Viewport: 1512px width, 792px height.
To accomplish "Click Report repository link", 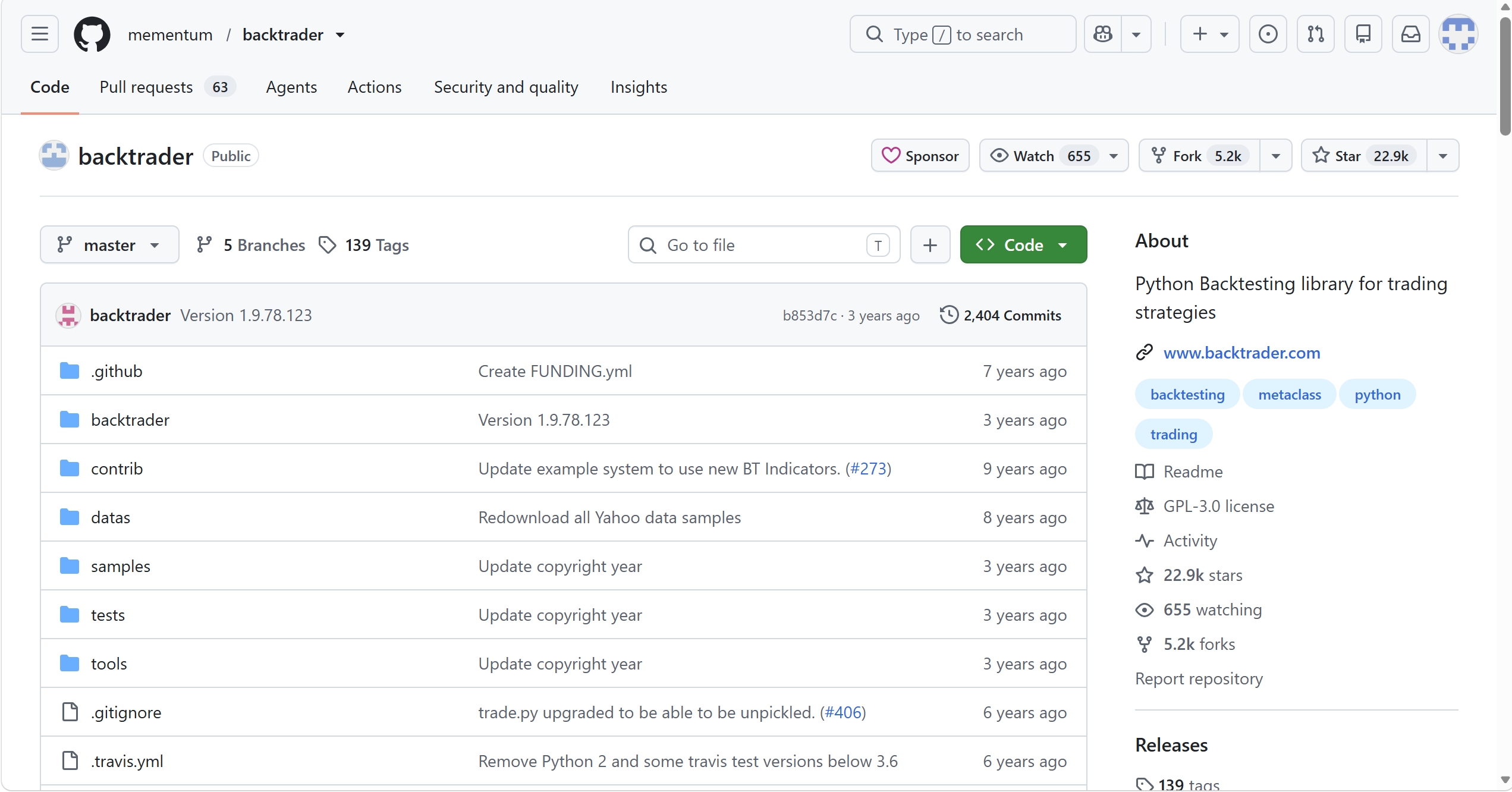I will (1199, 678).
